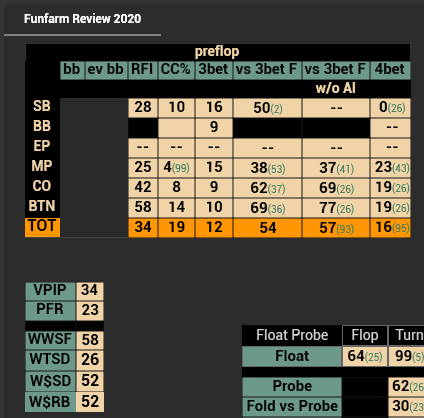Select the MP row label
The image size is (424, 418).
point(42,166)
